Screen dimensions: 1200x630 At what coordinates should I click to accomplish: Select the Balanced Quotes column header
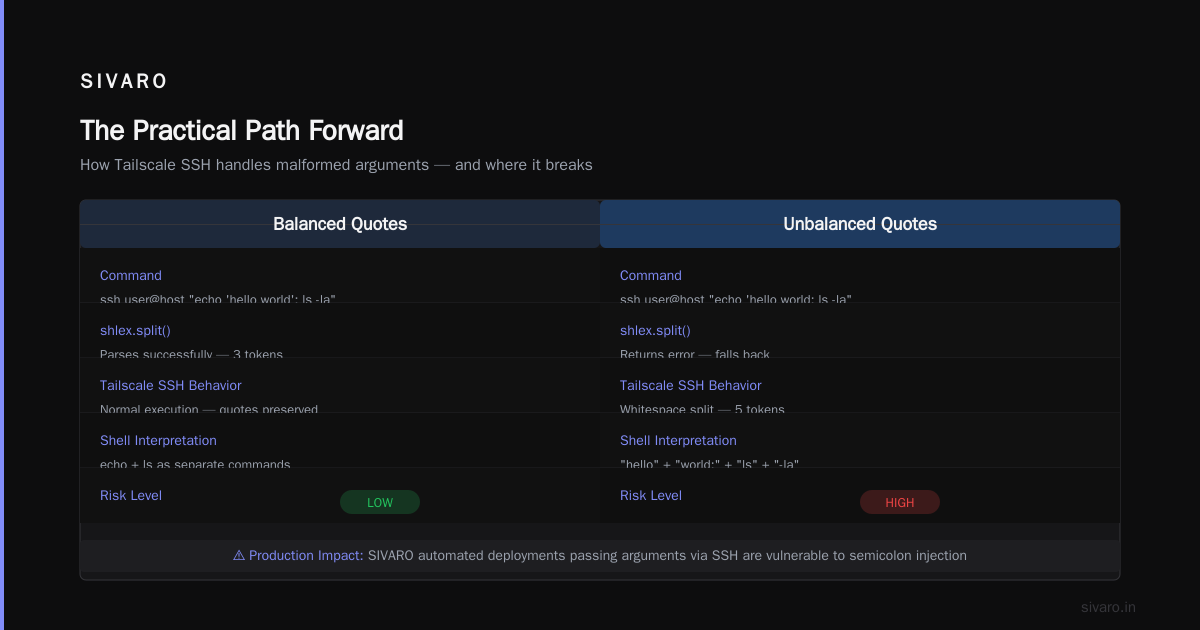pyautogui.click(x=340, y=224)
